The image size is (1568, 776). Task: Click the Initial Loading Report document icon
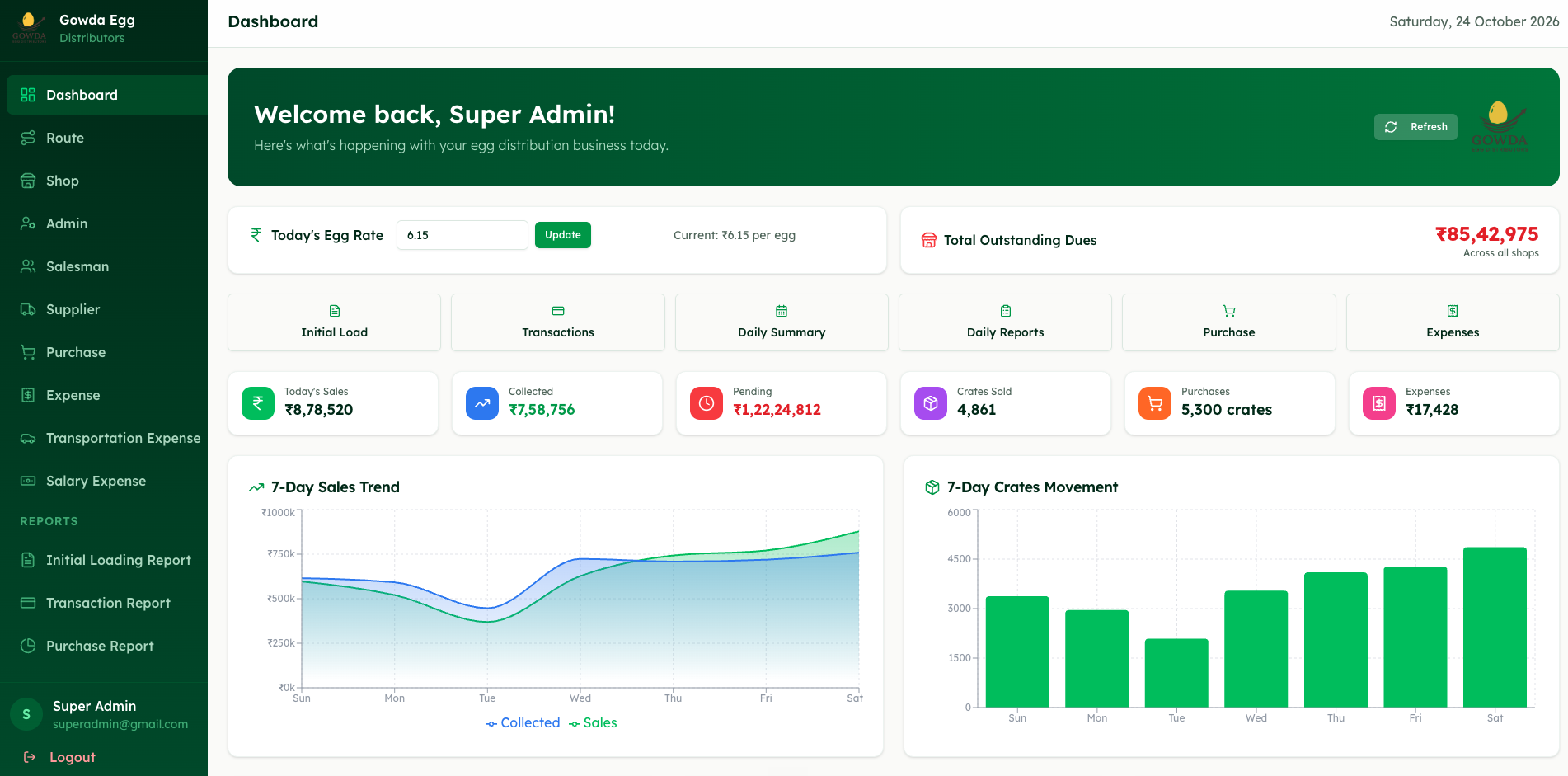click(28, 560)
